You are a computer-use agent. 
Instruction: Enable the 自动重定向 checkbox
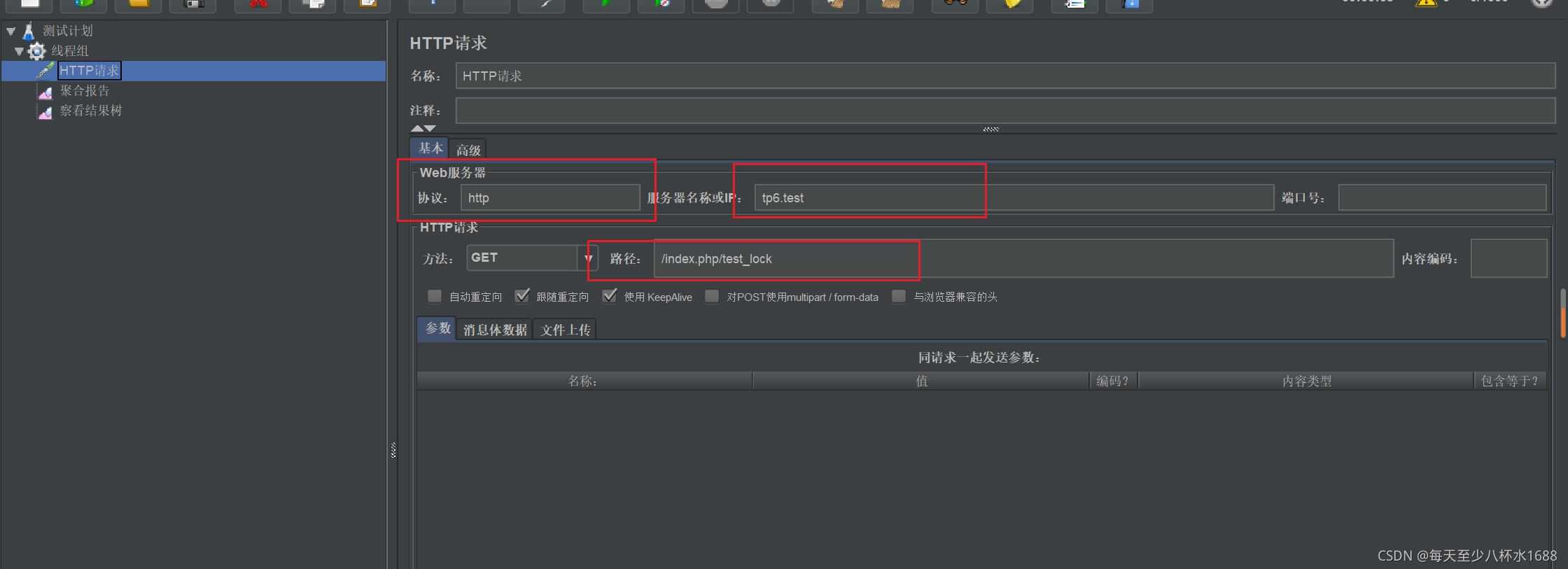(435, 296)
